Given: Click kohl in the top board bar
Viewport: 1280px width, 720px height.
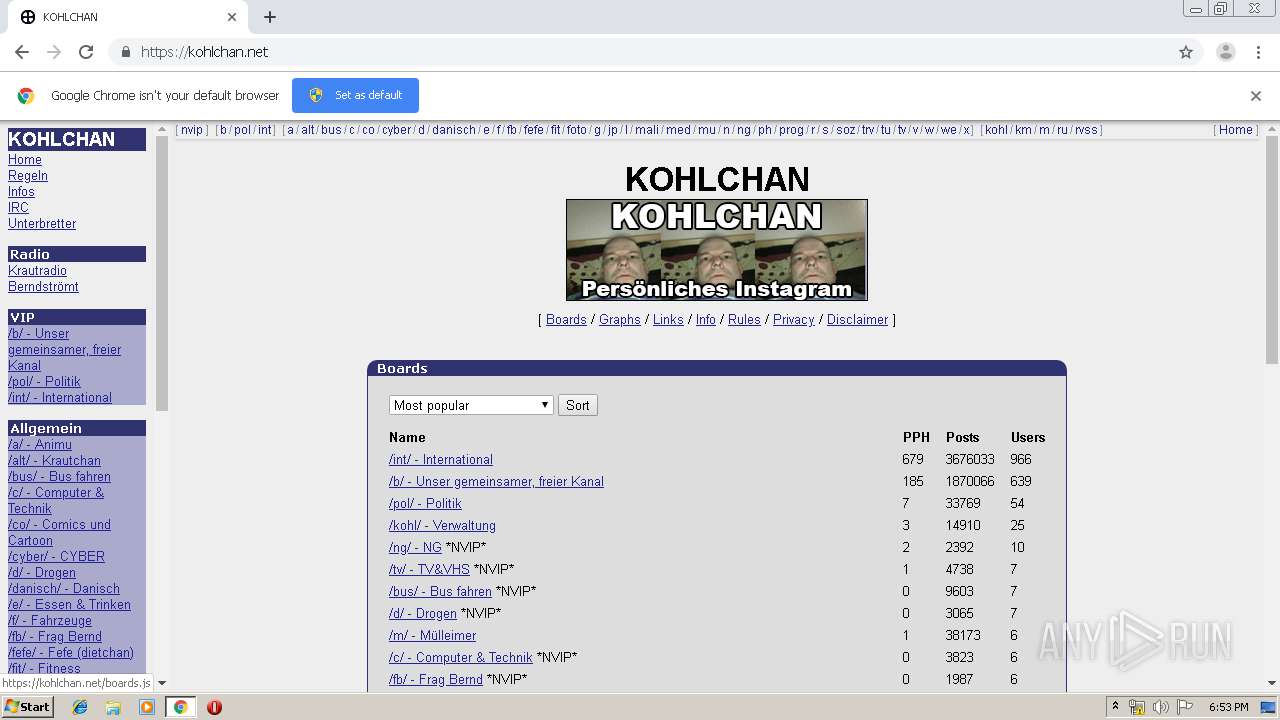Looking at the screenshot, I should [x=996, y=130].
